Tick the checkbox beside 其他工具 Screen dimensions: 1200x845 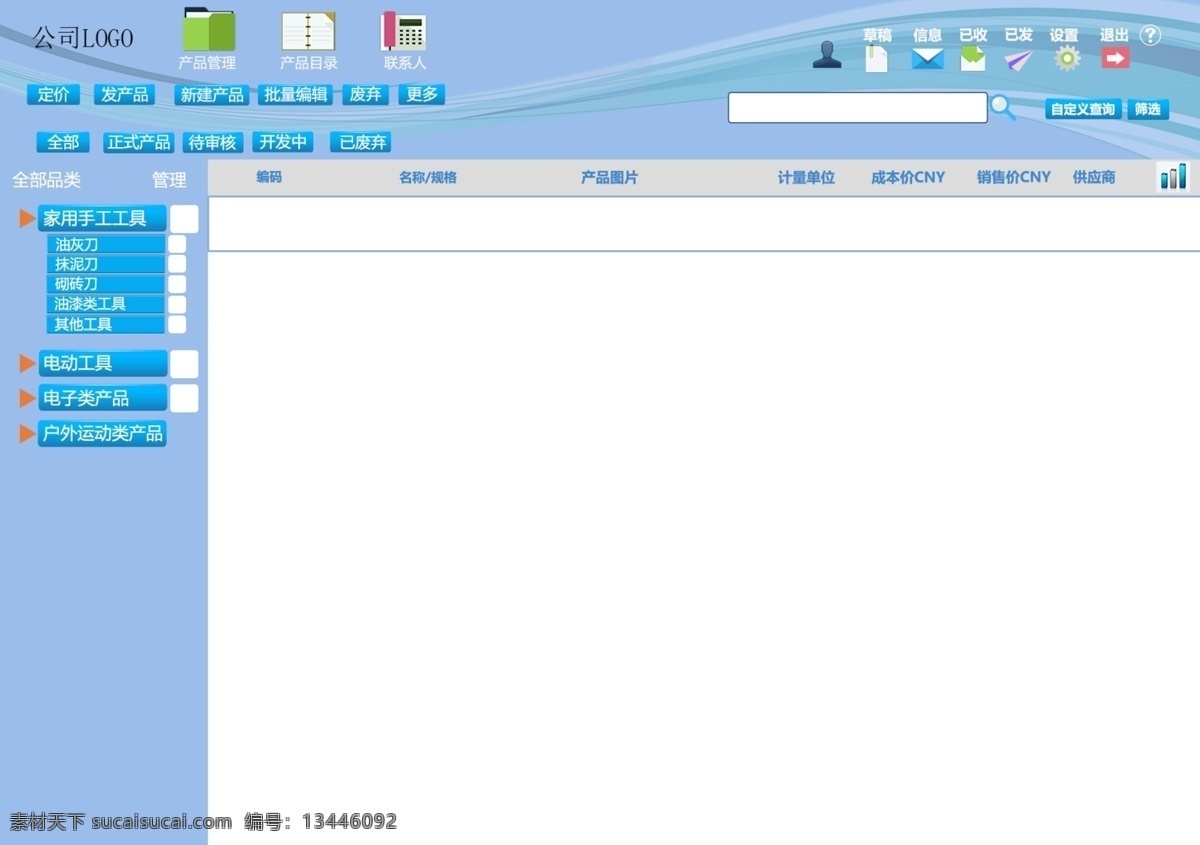tap(177, 324)
